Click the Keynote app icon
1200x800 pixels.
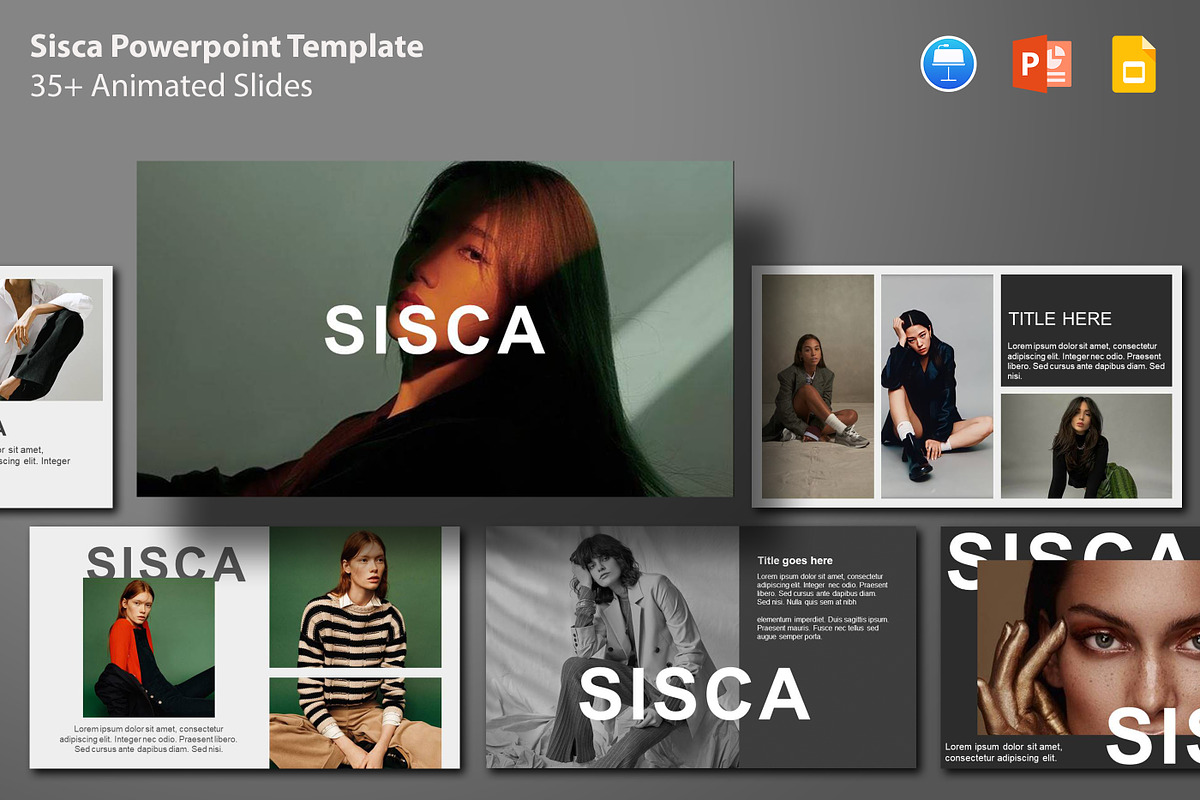tap(948, 63)
